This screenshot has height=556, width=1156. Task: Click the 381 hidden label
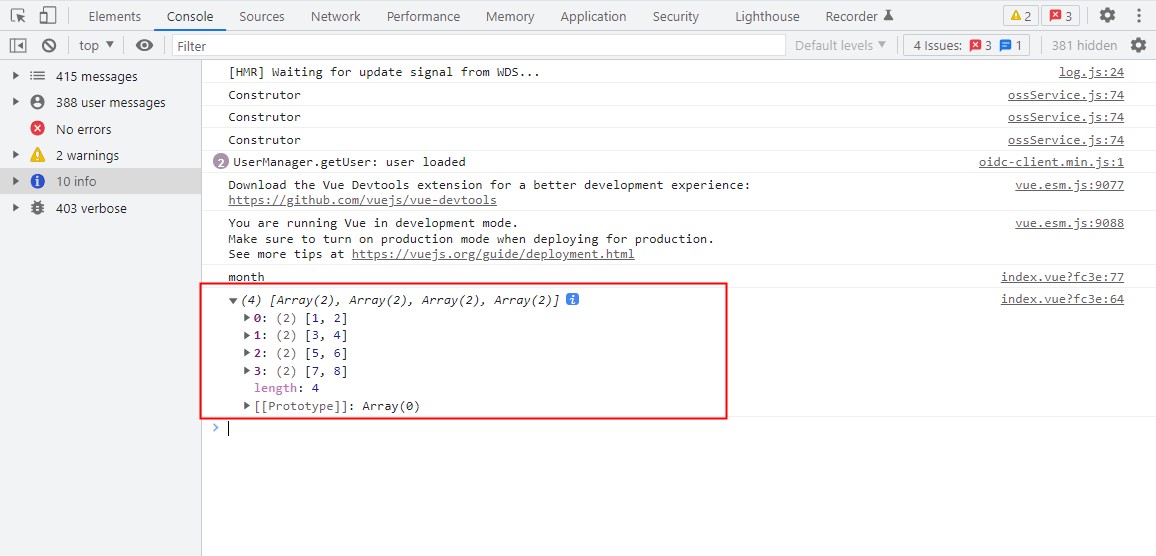[1084, 46]
